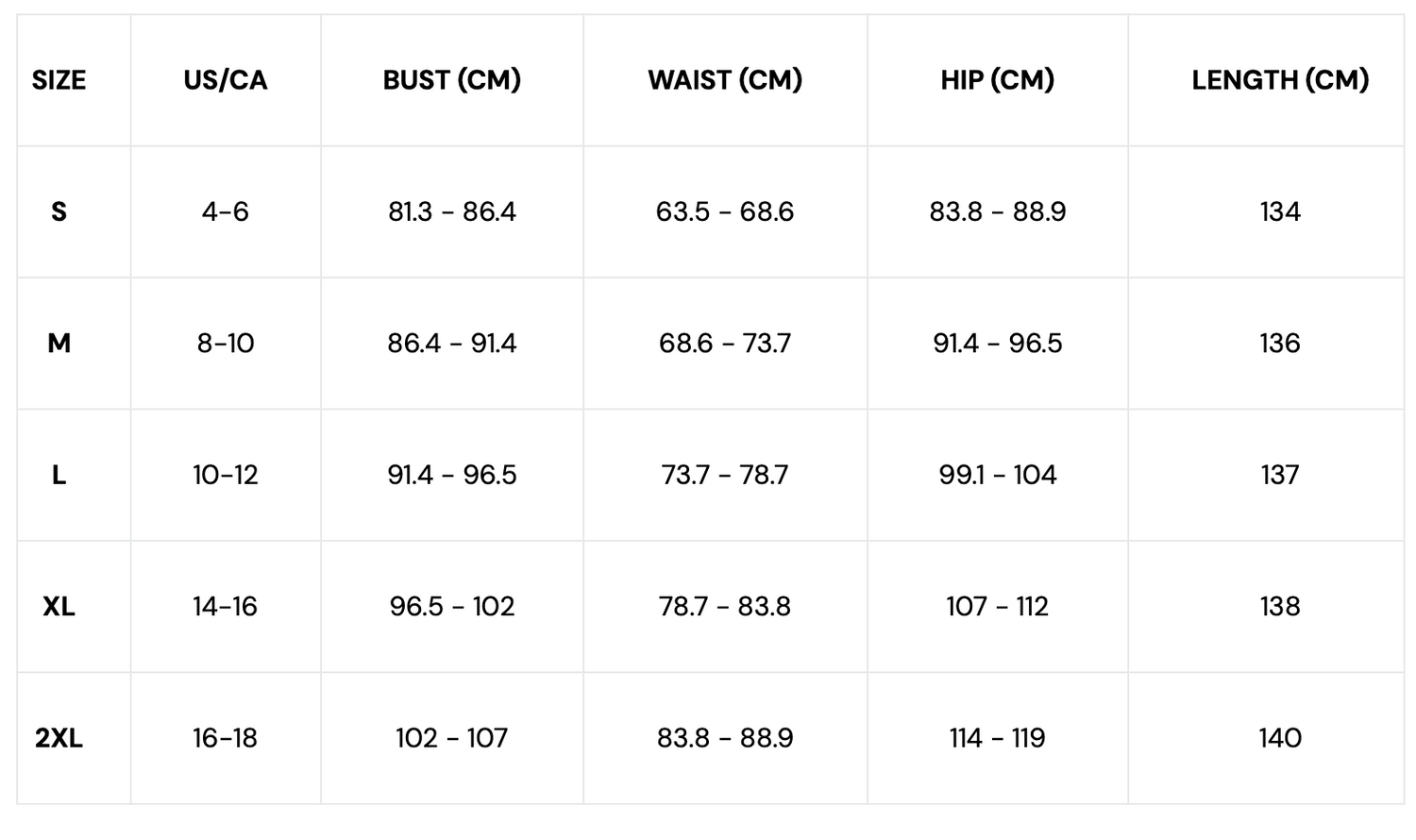Select the US/CA column header
This screenshot has height=840, width=1416.
(x=226, y=80)
